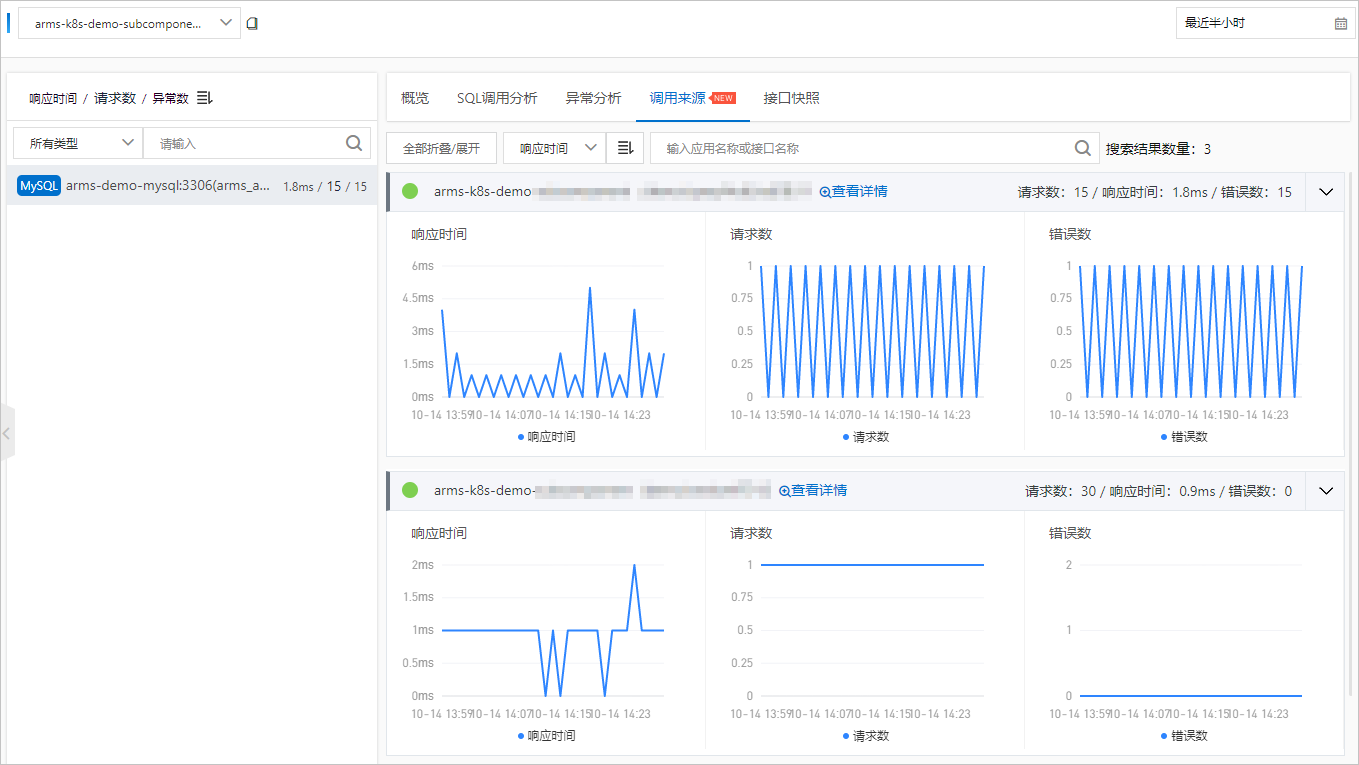1359x765 pixels.
Task: Click the 响应时间 header in left panel
Action: (x=53, y=98)
